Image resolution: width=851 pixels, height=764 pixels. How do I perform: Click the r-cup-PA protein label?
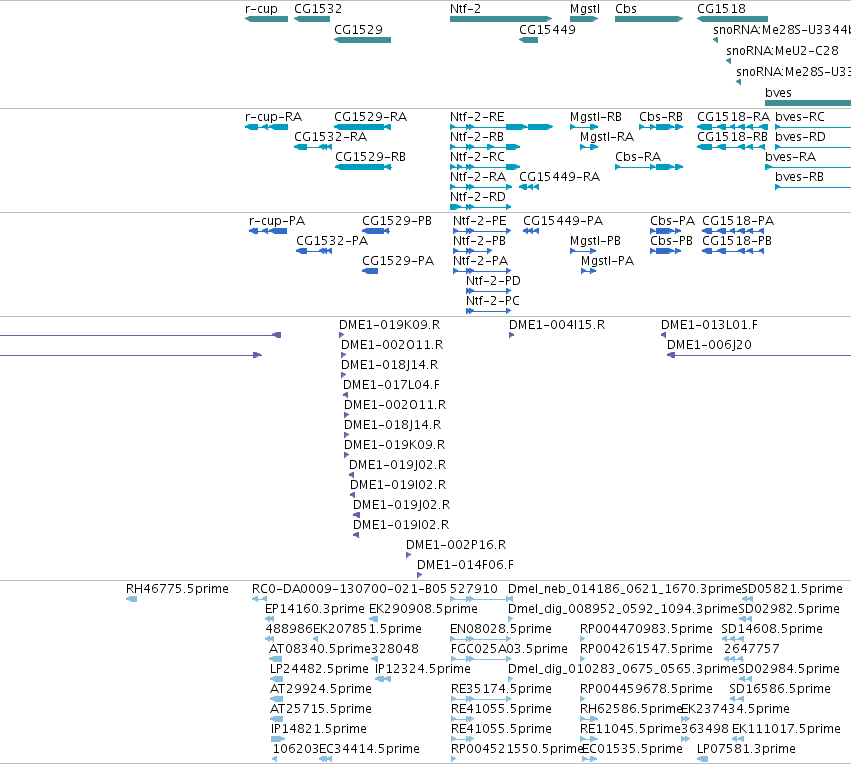pyautogui.click(x=277, y=221)
